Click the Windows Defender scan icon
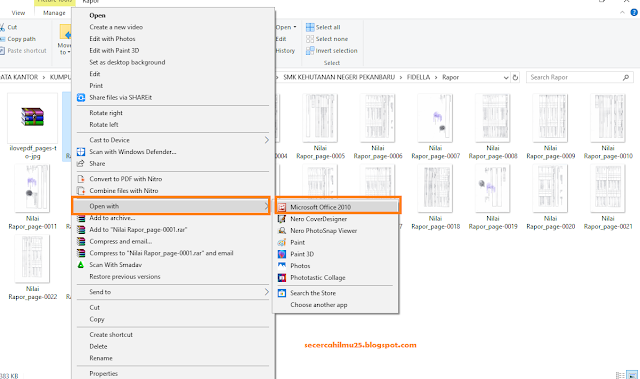Image resolution: width=640 pixels, height=379 pixels. [81, 152]
